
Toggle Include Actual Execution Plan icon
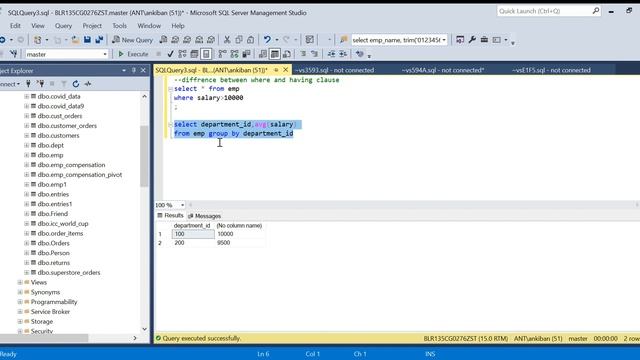222,54
